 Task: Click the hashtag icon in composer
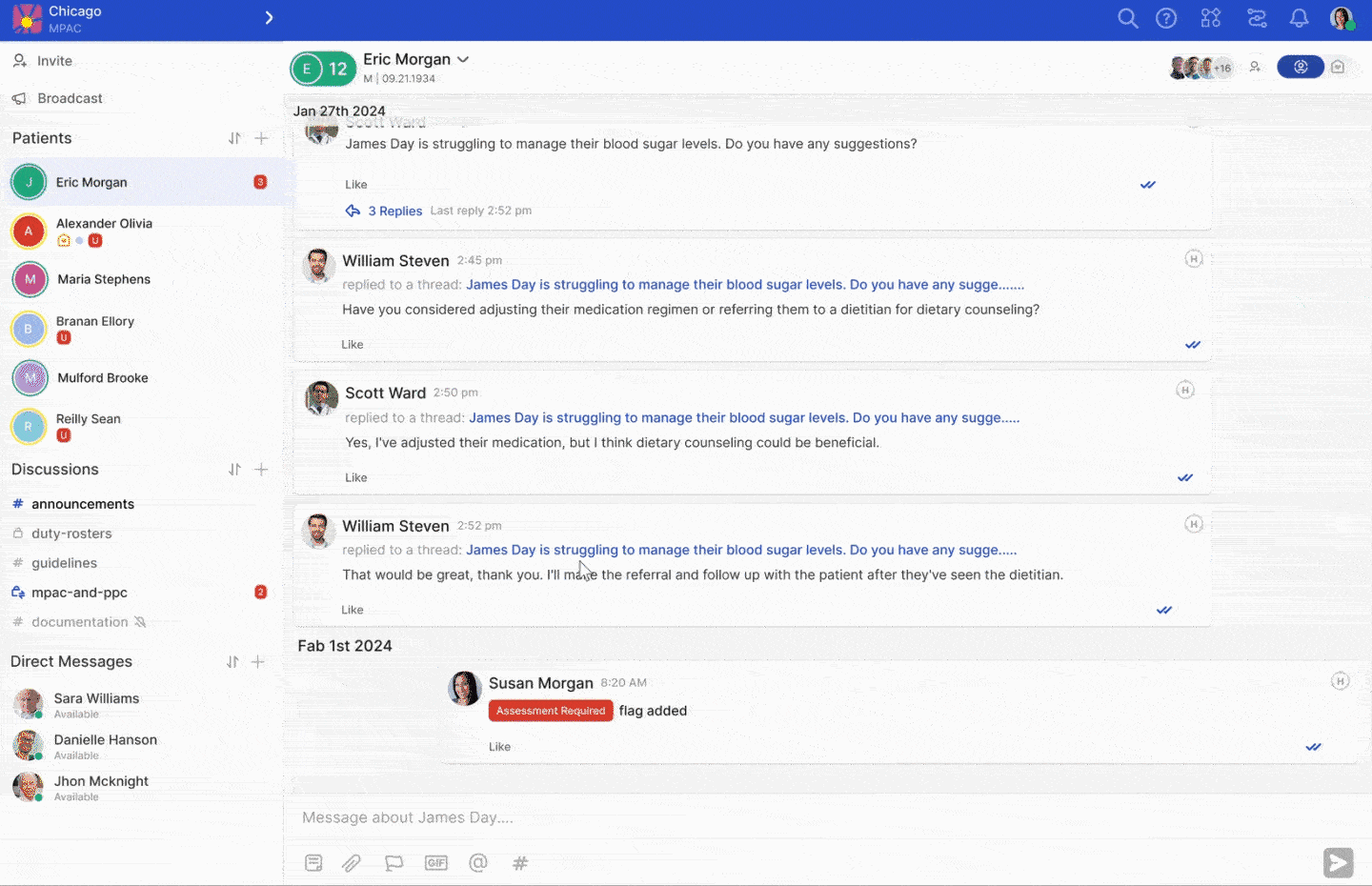tap(520, 863)
